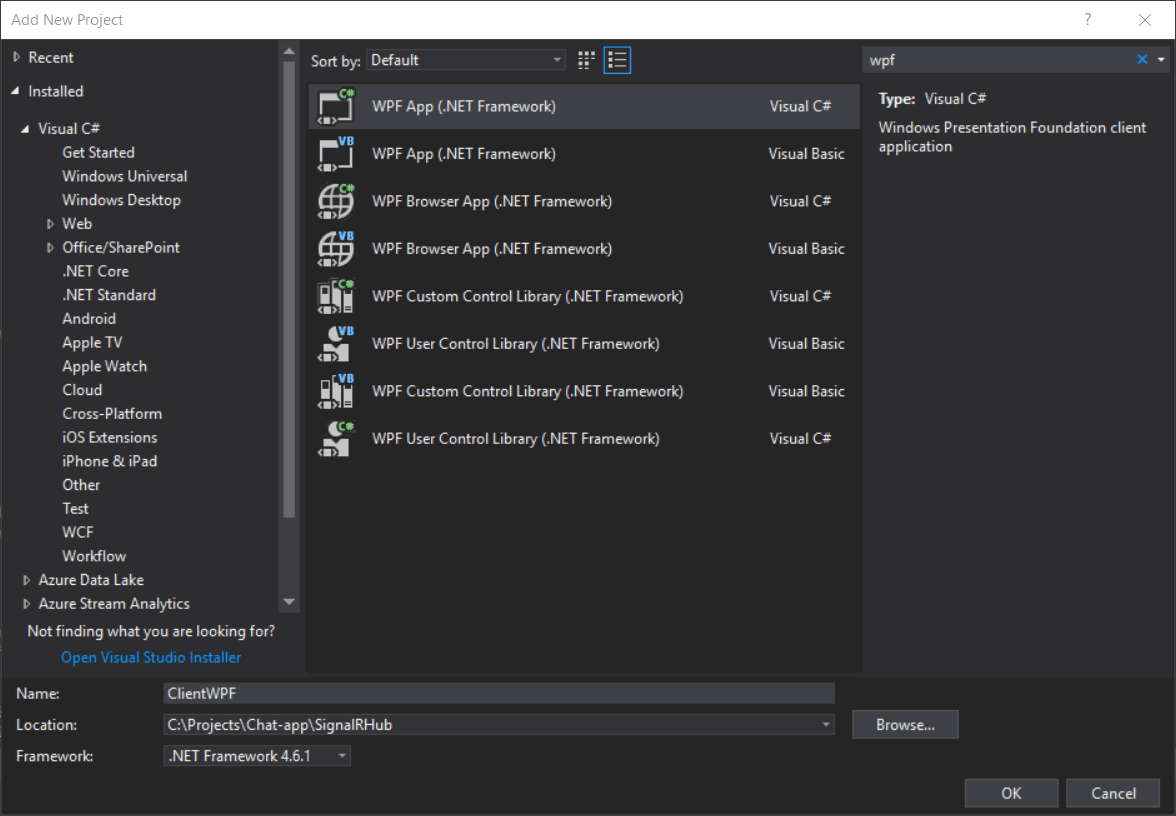Clear the wpf search text
Screen dimensions: 1176x816
click(x=1142, y=59)
